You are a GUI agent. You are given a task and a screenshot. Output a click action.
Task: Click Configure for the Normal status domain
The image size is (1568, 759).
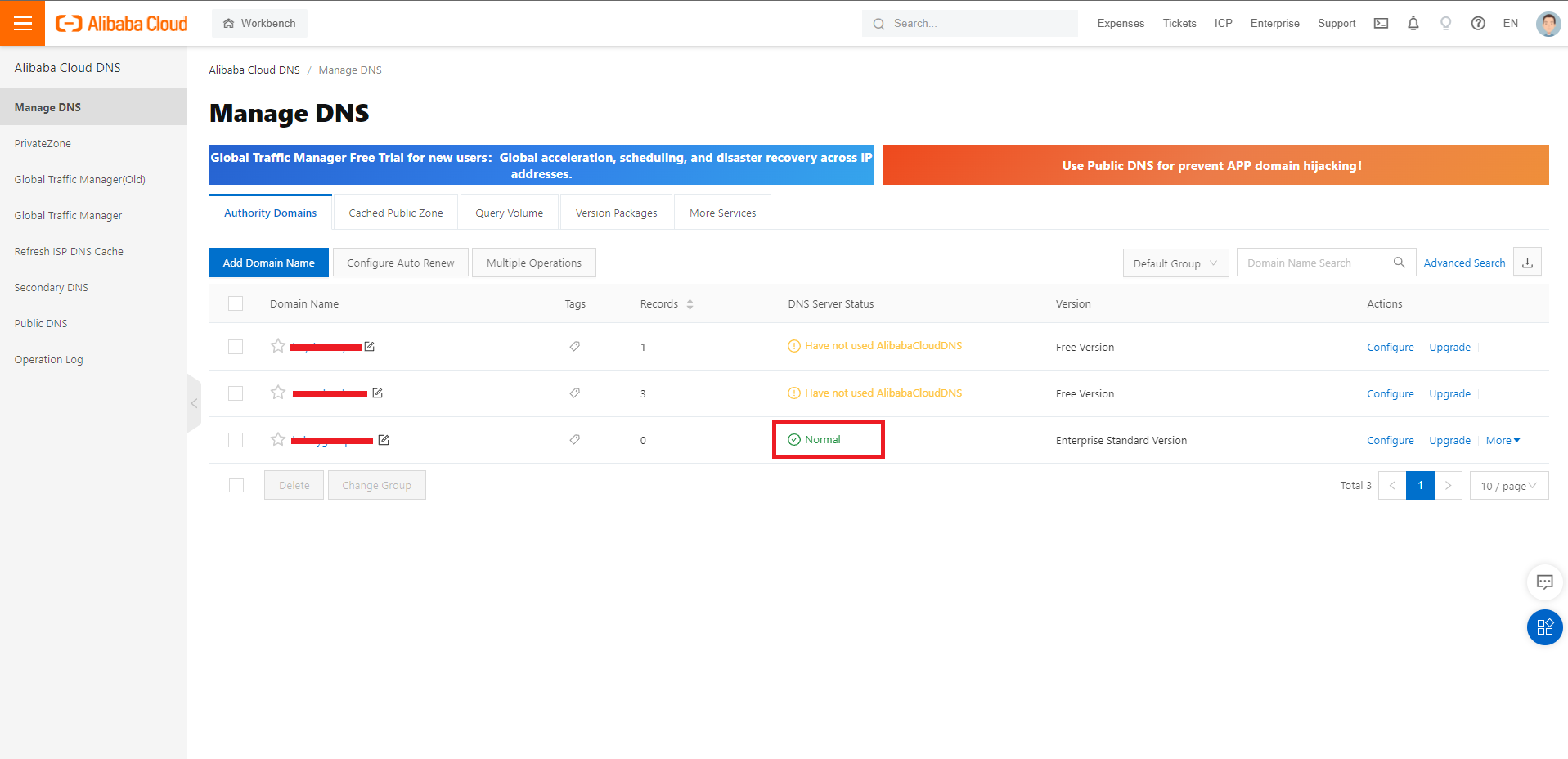(x=1390, y=440)
